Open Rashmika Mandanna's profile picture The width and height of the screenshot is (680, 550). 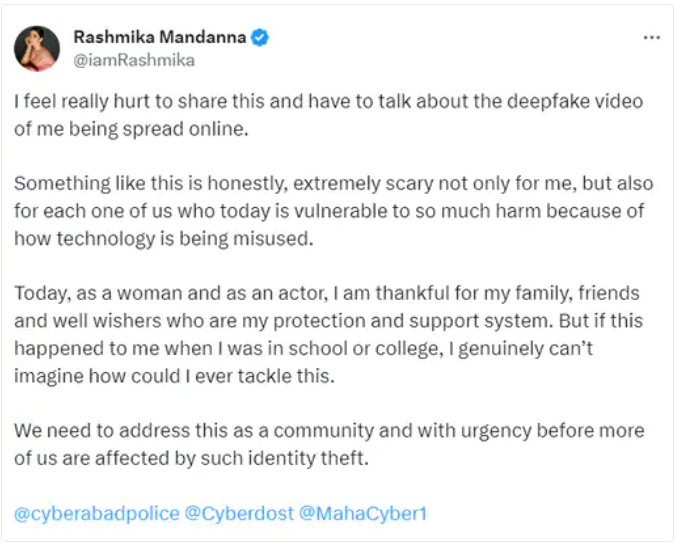[x=37, y=48]
